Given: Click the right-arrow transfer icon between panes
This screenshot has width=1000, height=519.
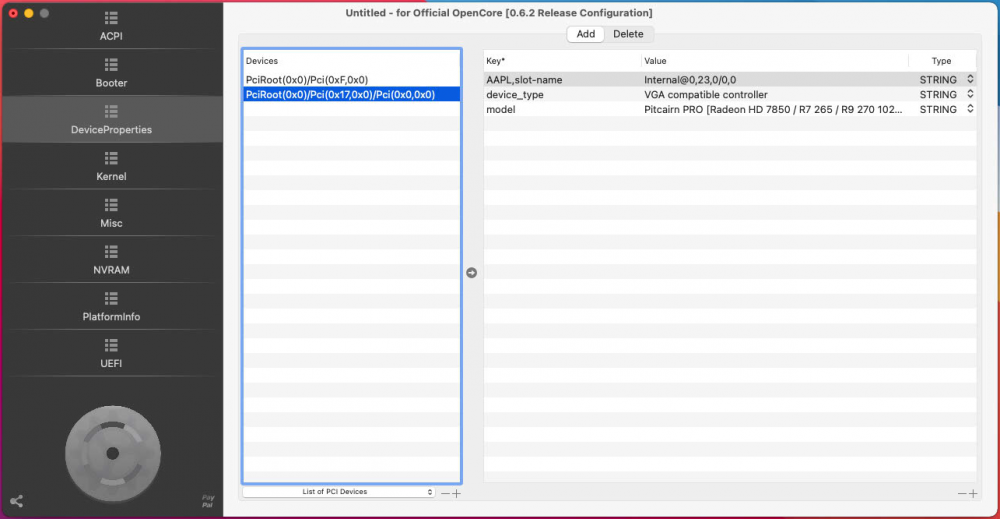Looking at the screenshot, I should (471, 273).
